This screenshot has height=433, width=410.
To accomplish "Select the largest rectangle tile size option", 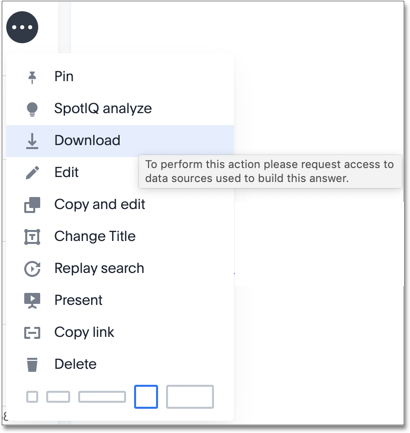I will [190, 397].
